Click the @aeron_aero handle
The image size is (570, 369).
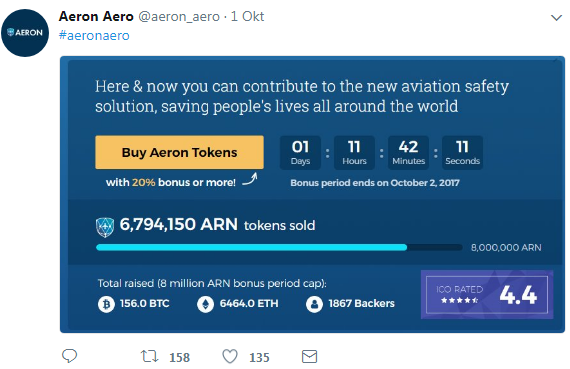(179, 17)
